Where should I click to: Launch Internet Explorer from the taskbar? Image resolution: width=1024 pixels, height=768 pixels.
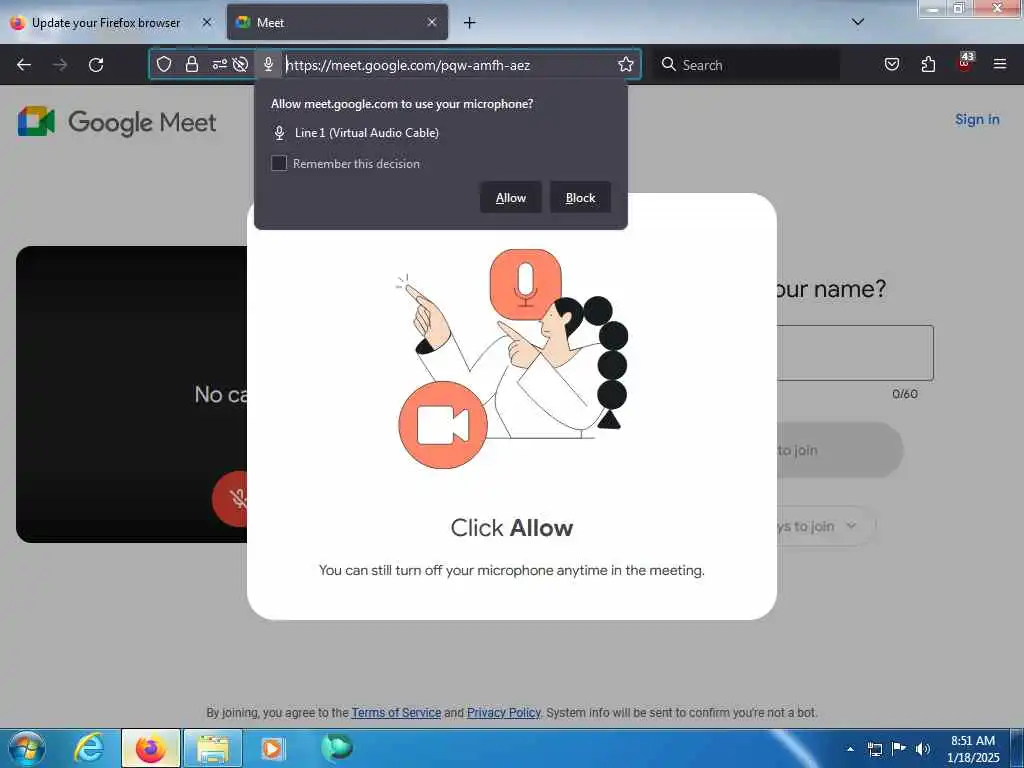tap(89, 748)
